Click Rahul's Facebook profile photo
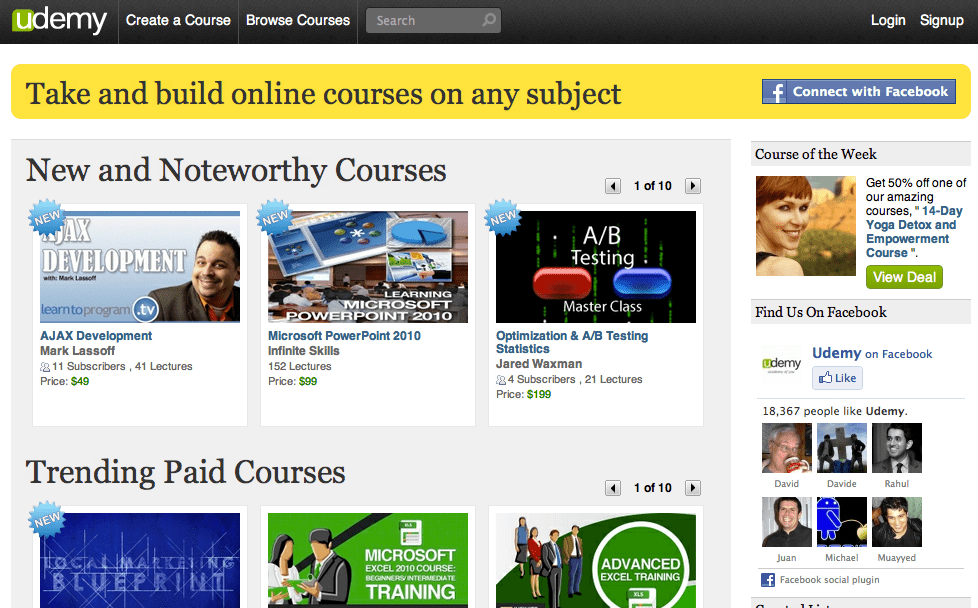The height and width of the screenshot is (608, 978). tap(897, 448)
